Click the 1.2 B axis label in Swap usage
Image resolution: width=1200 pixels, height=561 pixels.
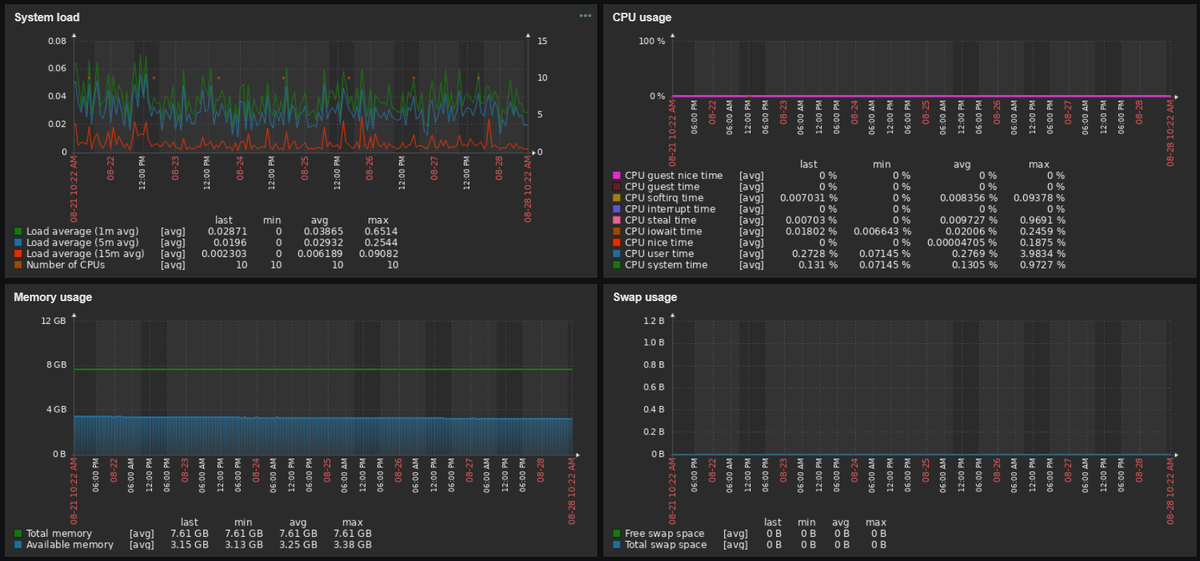(654, 320)
